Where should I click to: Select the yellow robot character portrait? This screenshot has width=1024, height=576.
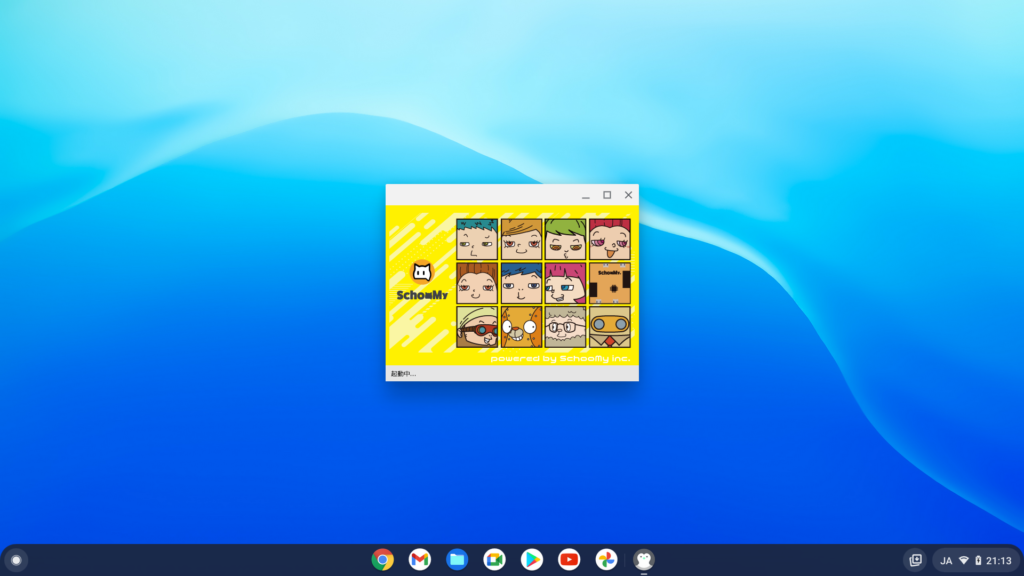[x=610, y=327]
